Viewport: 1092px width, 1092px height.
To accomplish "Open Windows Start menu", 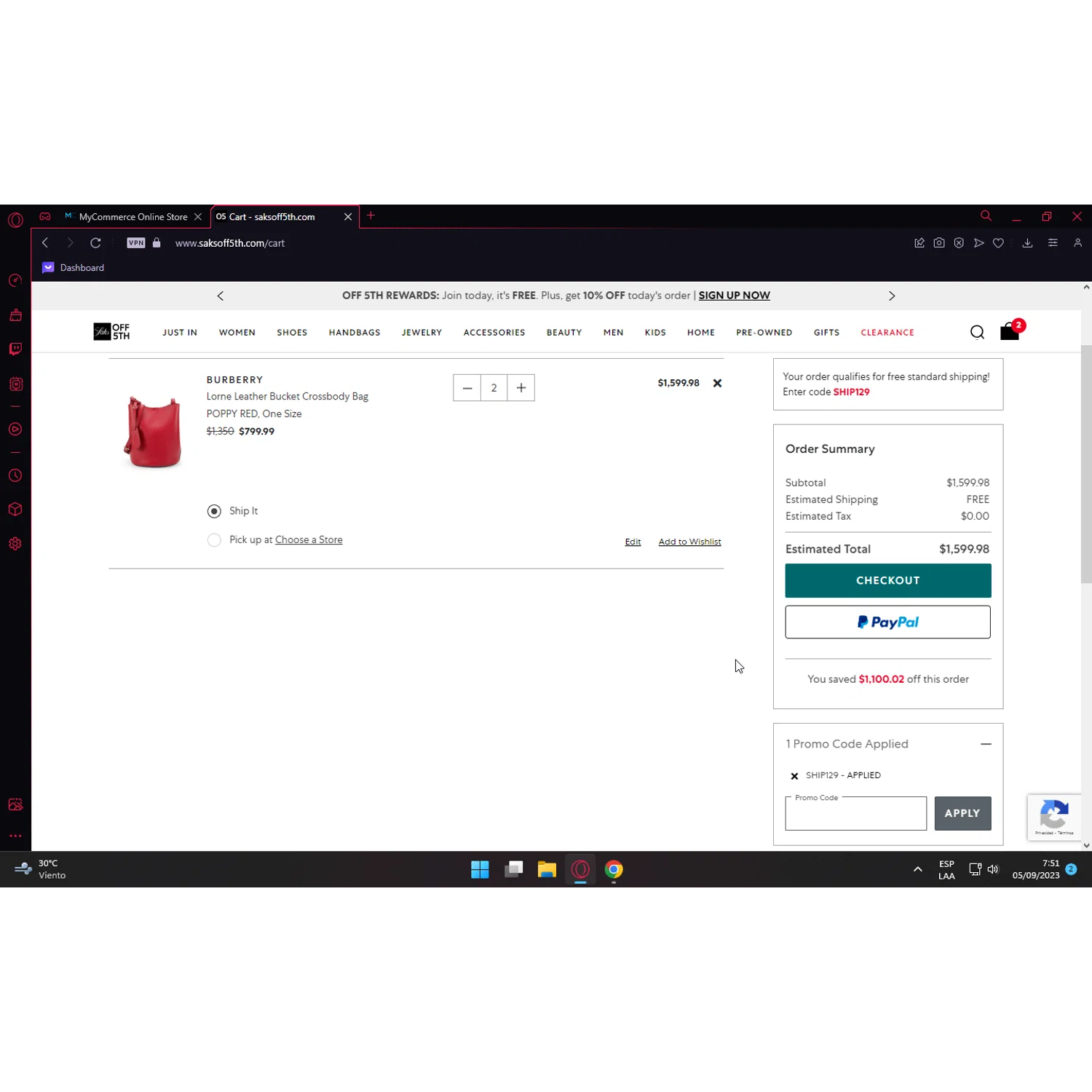I will tap(480, 869).
